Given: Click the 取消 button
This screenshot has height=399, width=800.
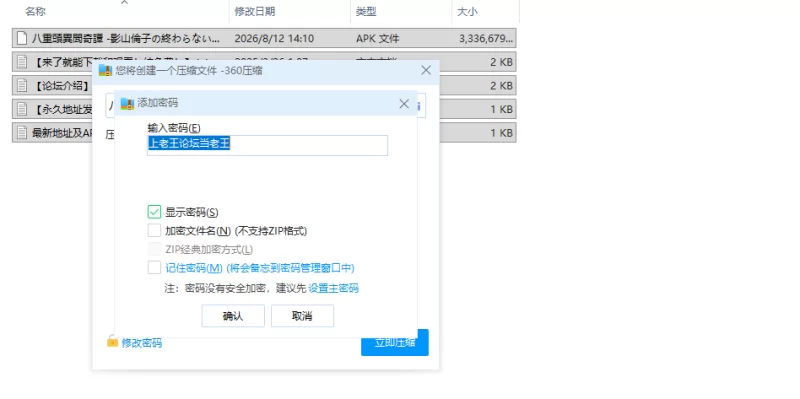Looking at the screenshot, I should [302, 316].
